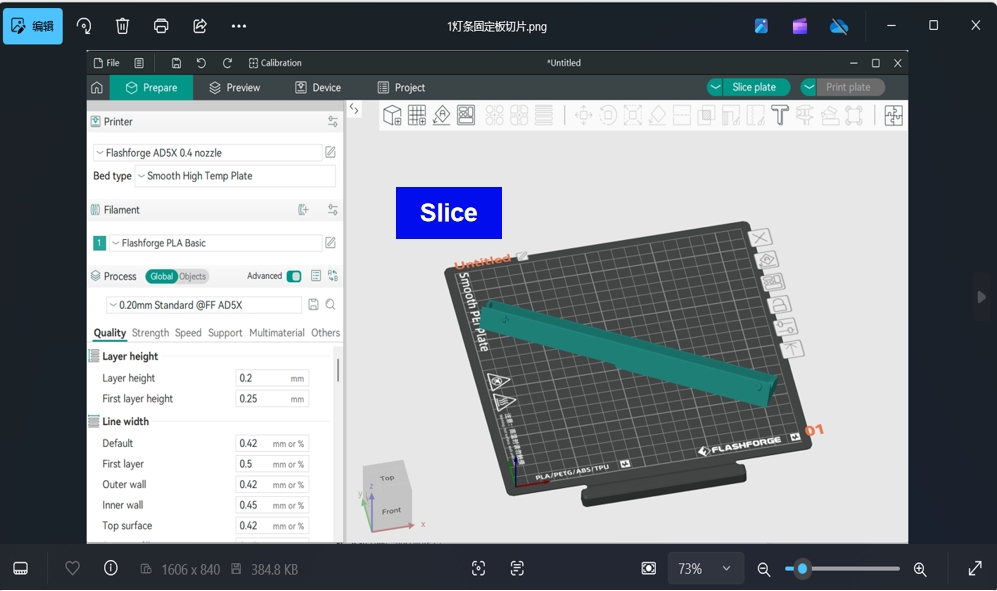Viewport: 997px width, 591px height.
Task: Edit the Flashforge PLA Basic filament preset
Action: click(330, 242)
